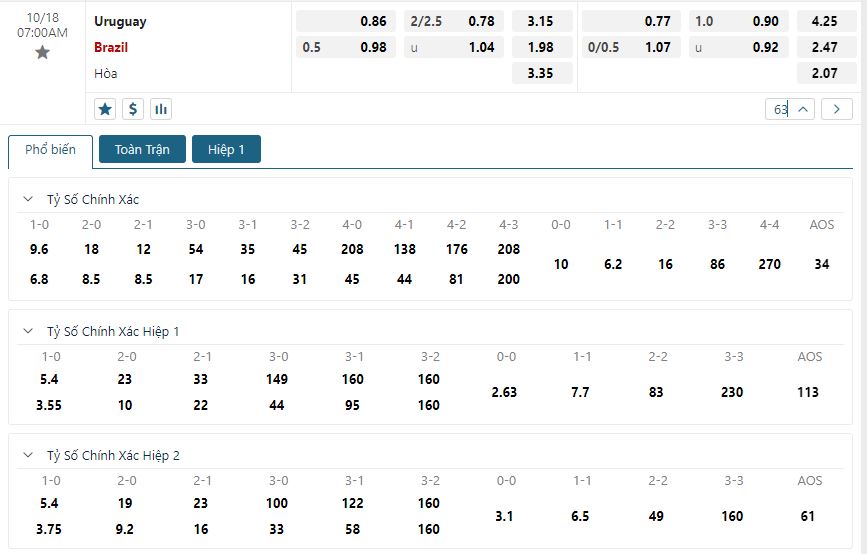867x554 pixels.
Task: Click the blue star favorite button
Action: click(x=105, y=109)
